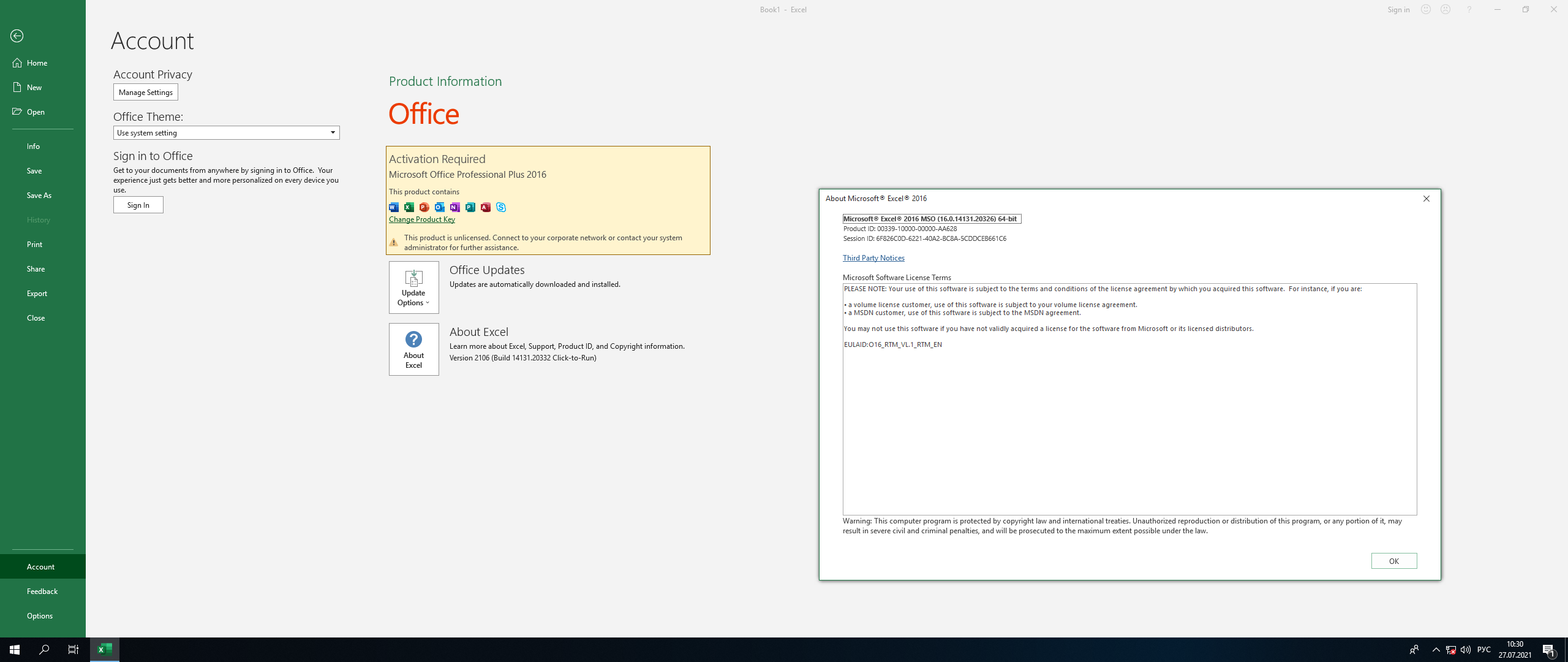The width and height of the screenshot is (1568, 662).
Task: Switch РУС input language indicator
Action: pyautogui.click(x=1483, y=650)
